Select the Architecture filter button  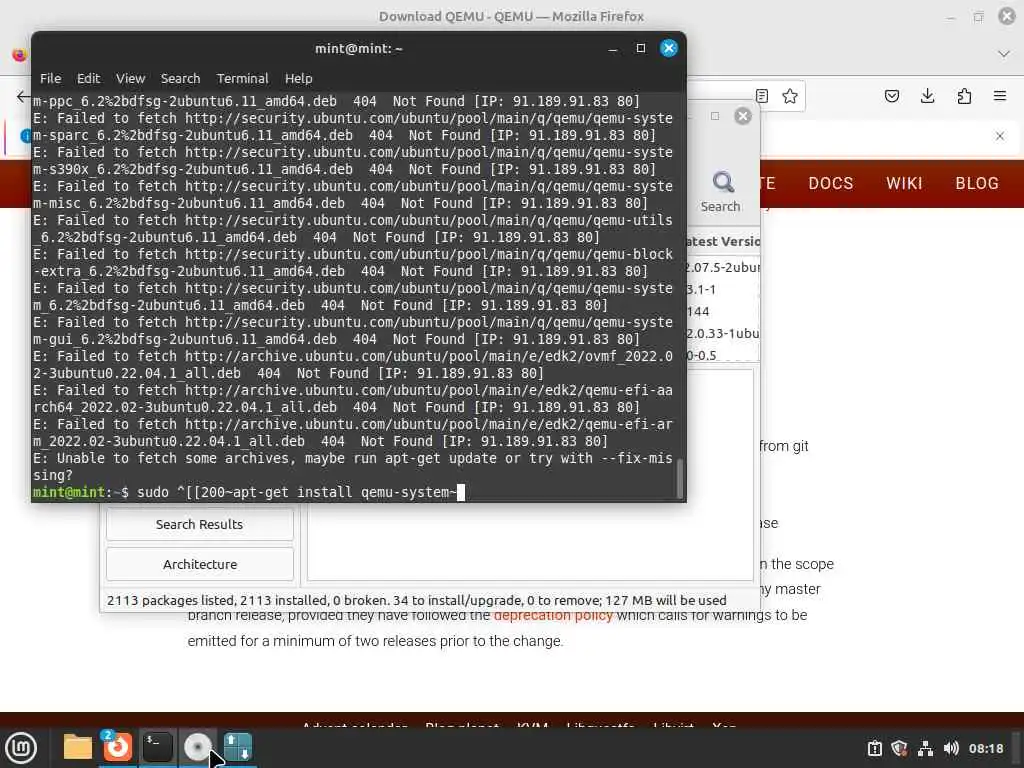[200, 564]
